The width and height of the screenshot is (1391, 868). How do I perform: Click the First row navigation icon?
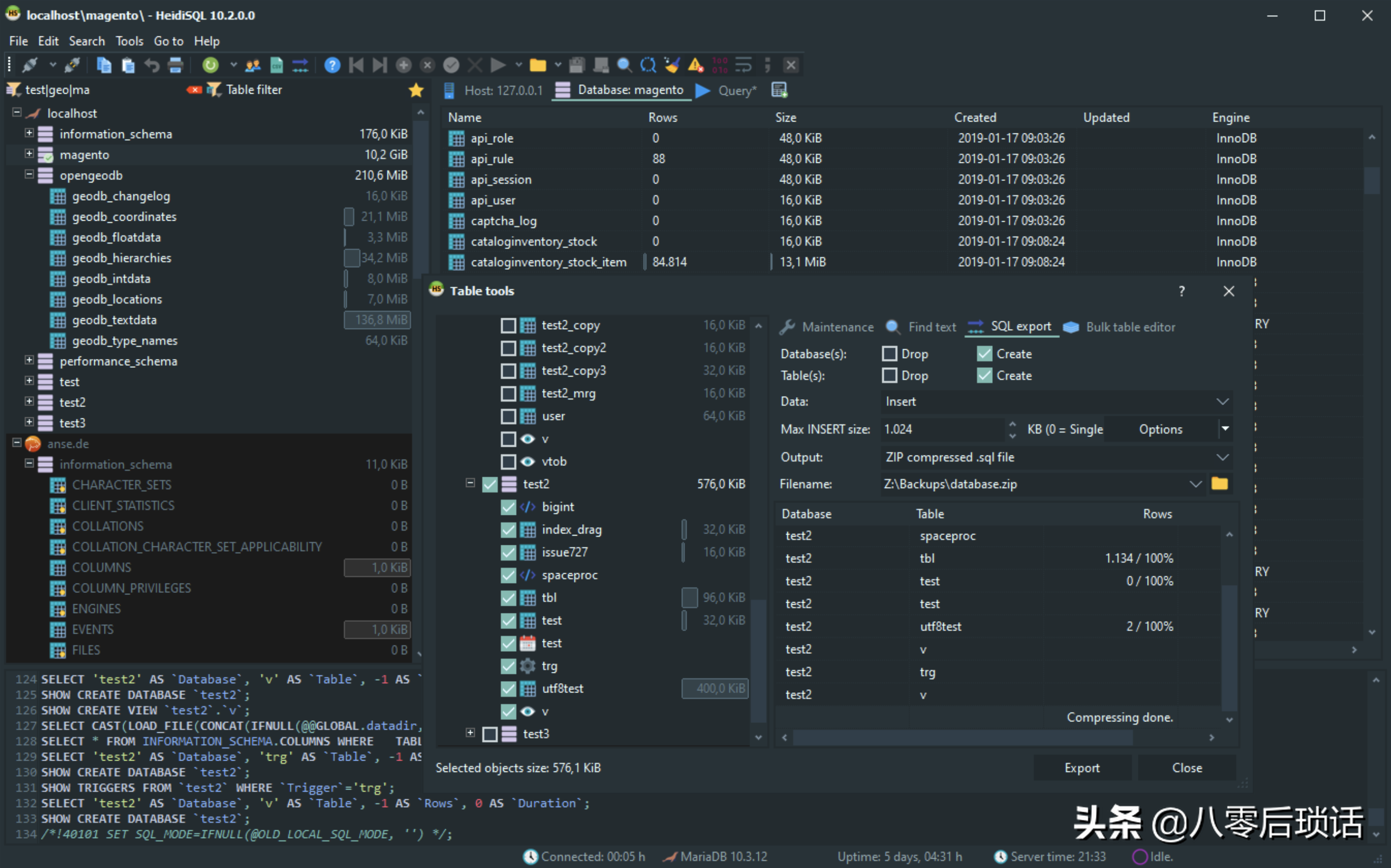point(356,65)
